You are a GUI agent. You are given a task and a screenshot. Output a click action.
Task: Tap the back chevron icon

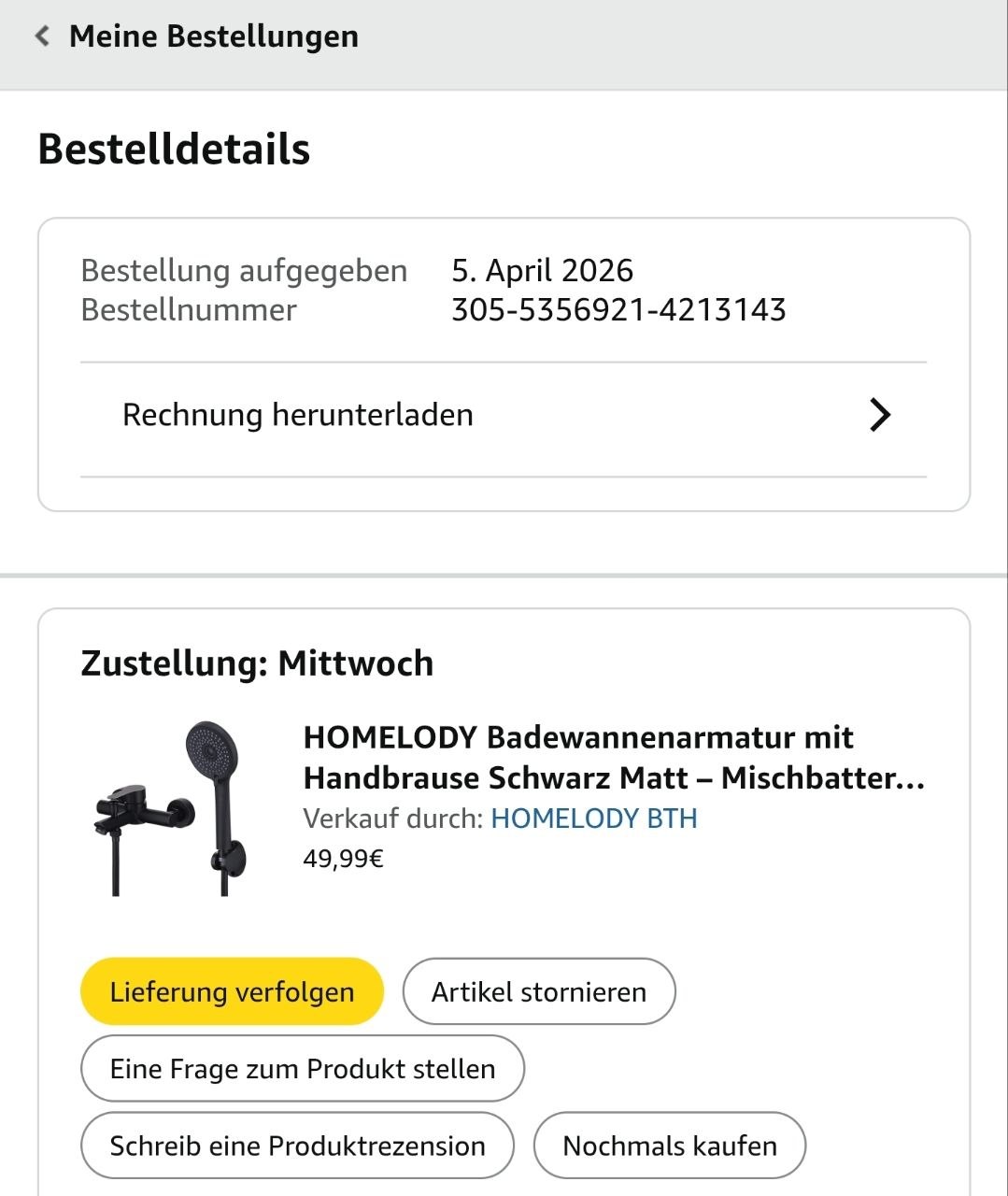[42, 36]
